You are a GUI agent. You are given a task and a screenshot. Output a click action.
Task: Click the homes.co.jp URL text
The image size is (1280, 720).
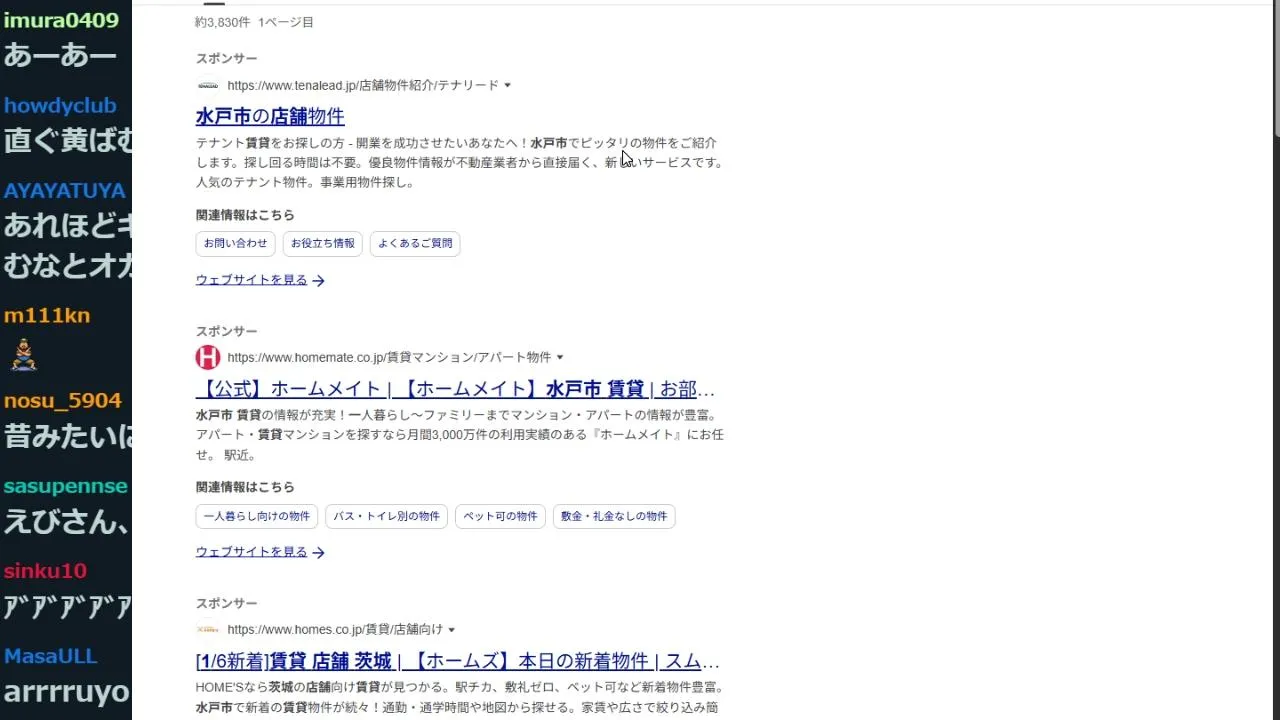point(335,630)
